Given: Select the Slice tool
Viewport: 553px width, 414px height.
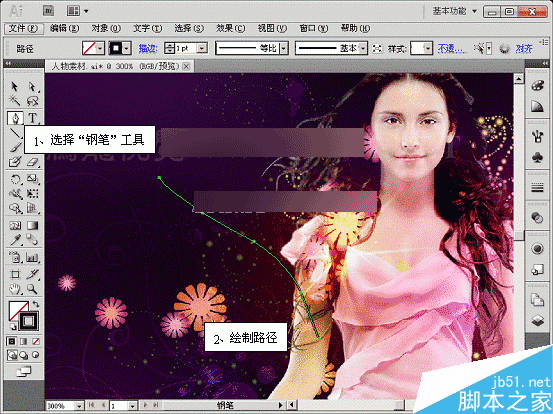Looking at the screenshot, I should [x=32, y=274].
